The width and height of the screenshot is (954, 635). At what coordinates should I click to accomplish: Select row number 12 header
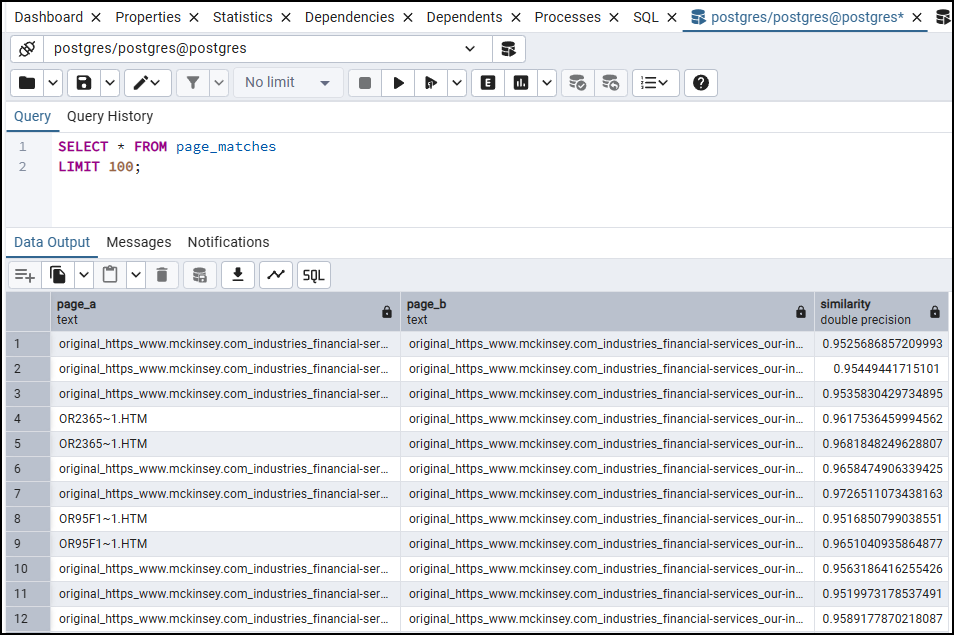coord(28,619)
